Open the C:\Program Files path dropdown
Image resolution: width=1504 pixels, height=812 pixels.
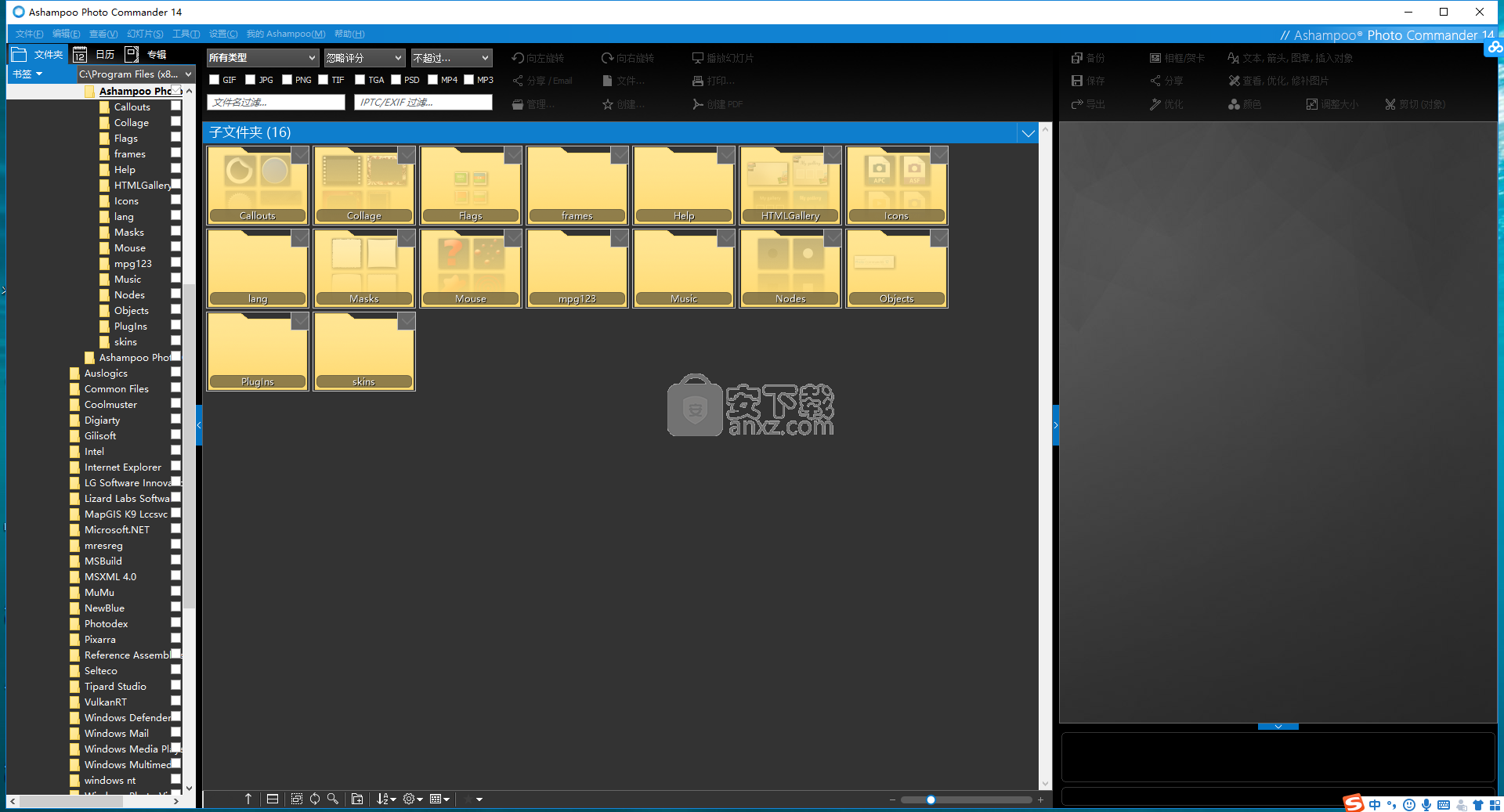(135, 74)
